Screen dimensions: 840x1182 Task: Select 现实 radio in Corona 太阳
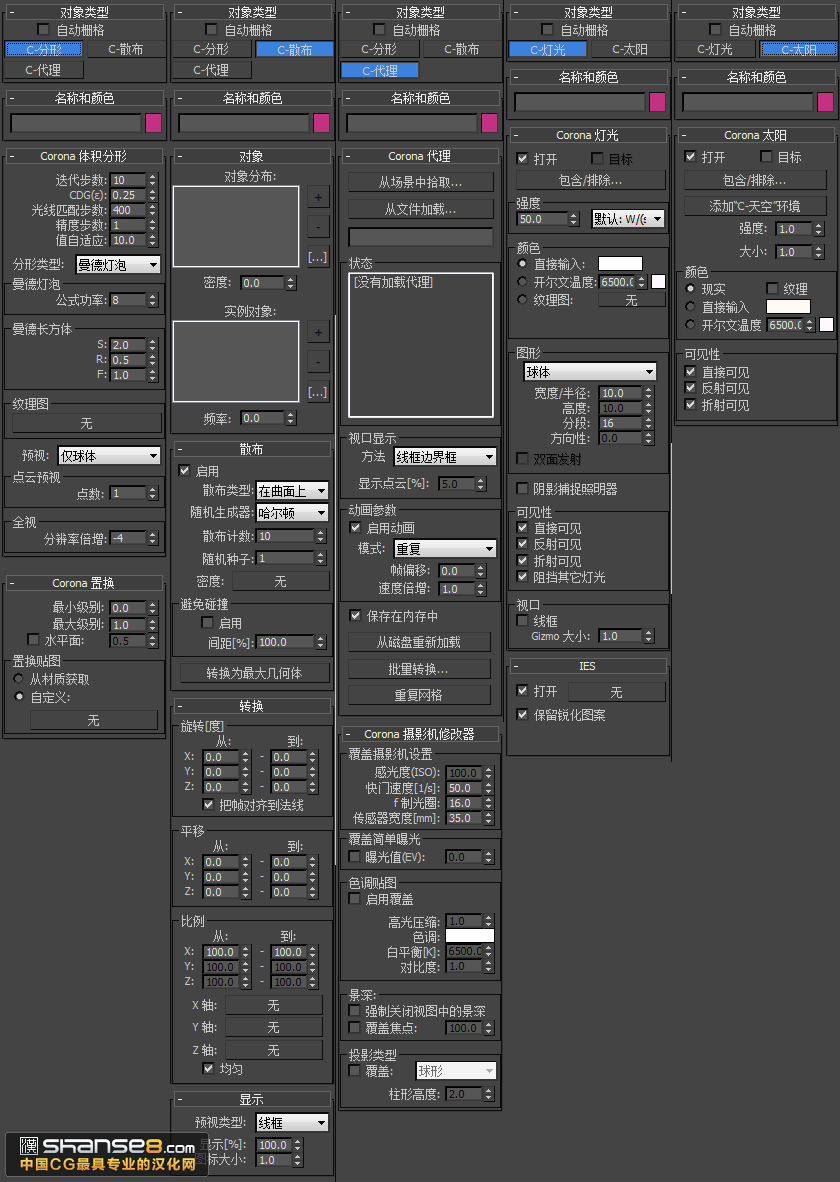tap(689, 289)
